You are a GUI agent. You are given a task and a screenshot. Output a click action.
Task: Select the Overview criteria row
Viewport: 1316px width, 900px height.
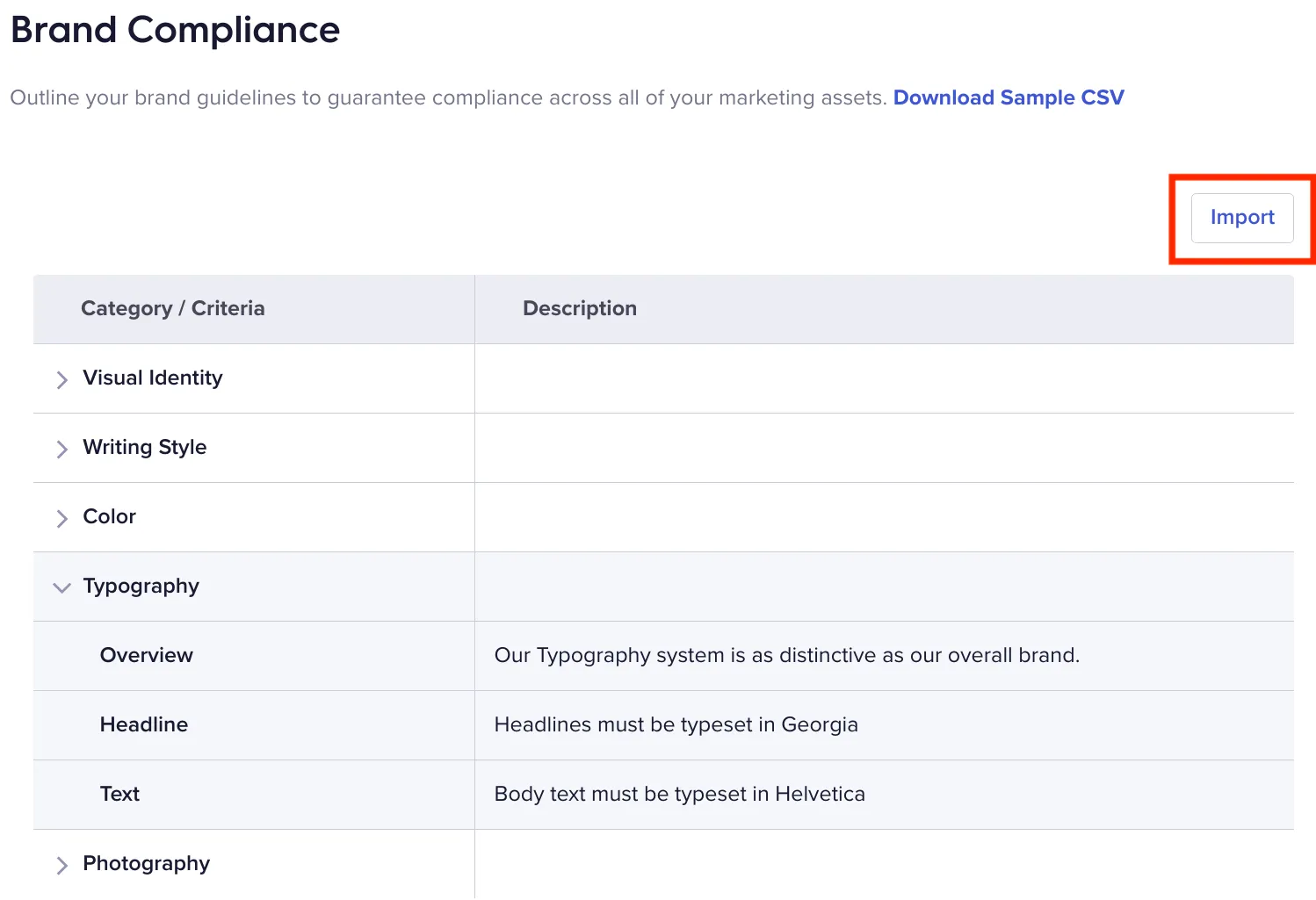click(x=663, y=656)
